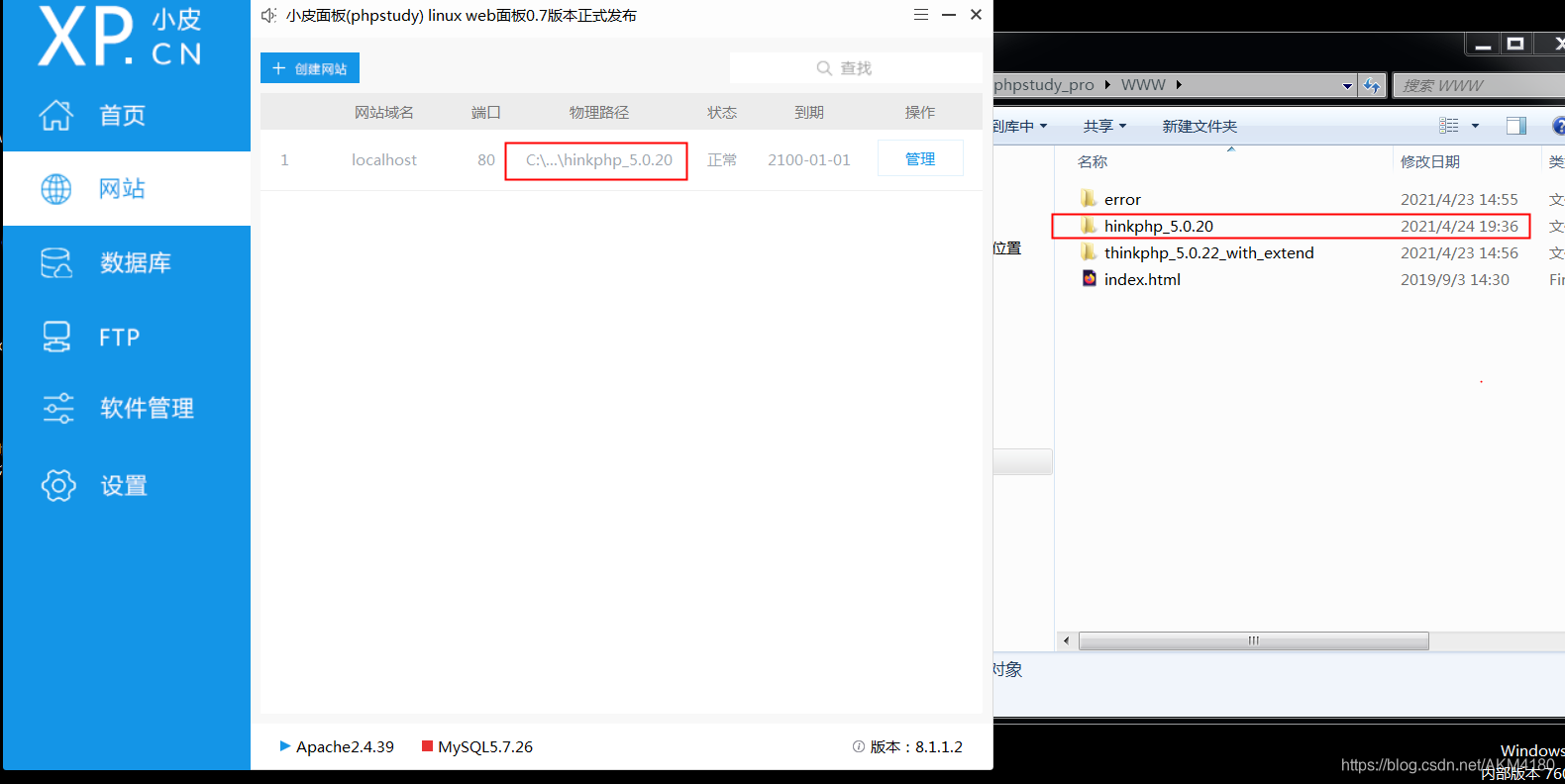Image resolution: width=1565 pixels, height=784 pixels.
Task: Click the 搜索 WWW search box
Action: (1480, 86)
